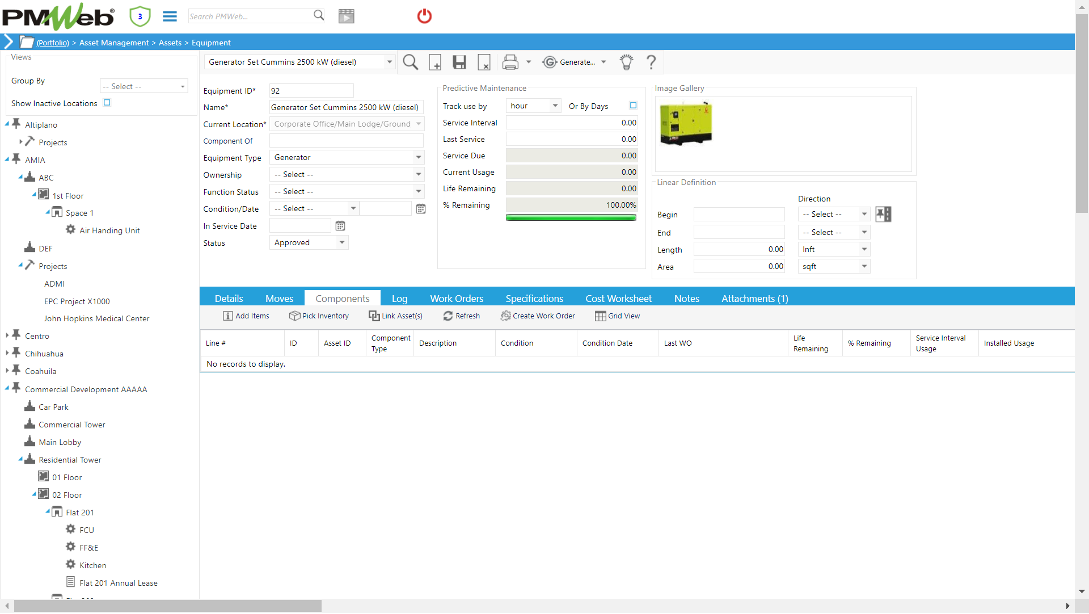Click the green % Remaining progress bar
Viewport: 1089px width, 614px height.
[571, 218]
